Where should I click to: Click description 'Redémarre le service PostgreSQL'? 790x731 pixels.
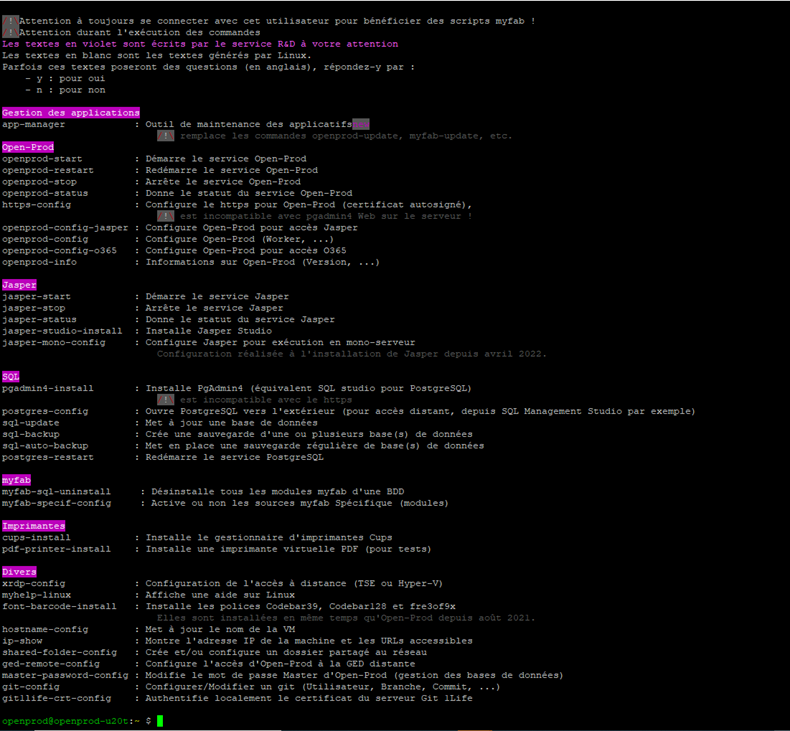234,457
